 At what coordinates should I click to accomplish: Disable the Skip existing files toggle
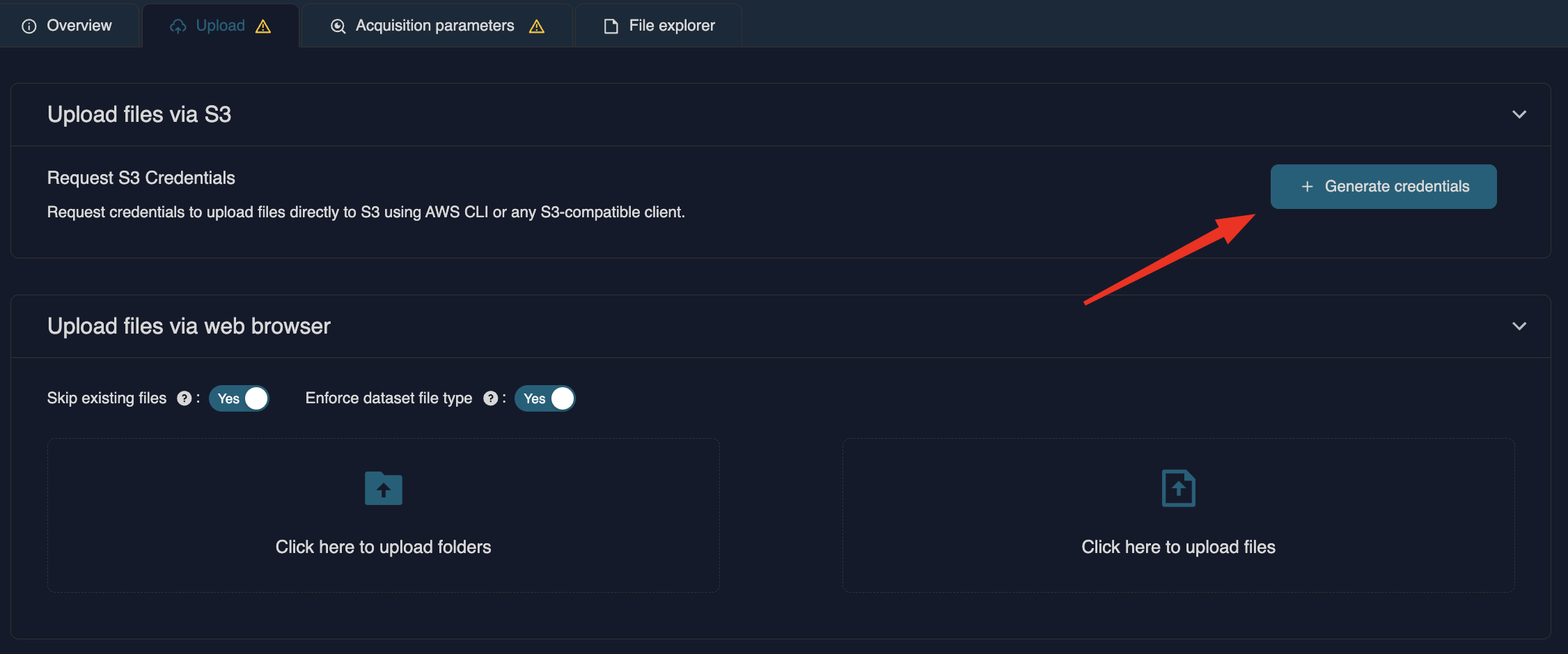pos(239,398)
